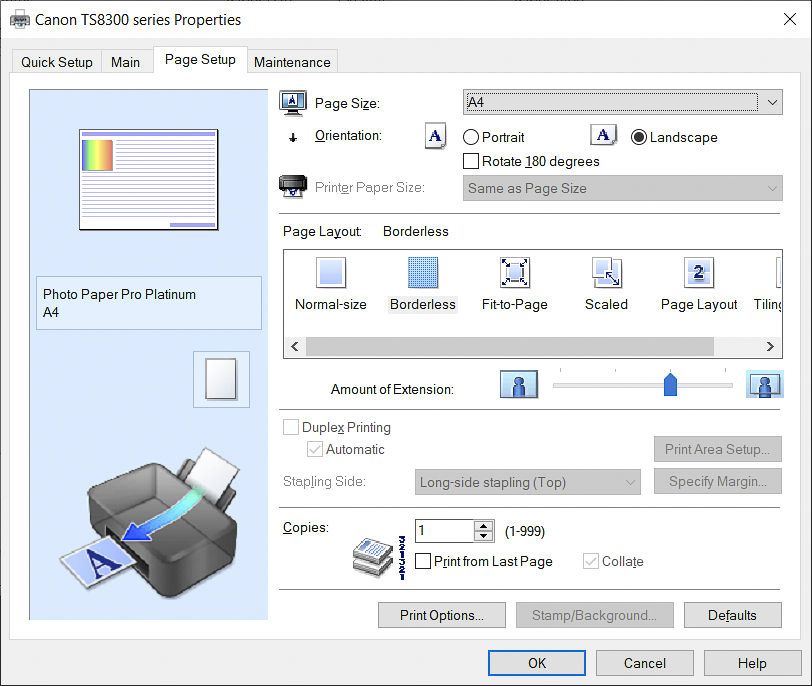Select Landscape orientation
Screen dimensions: 812x686
click(639, 137)
